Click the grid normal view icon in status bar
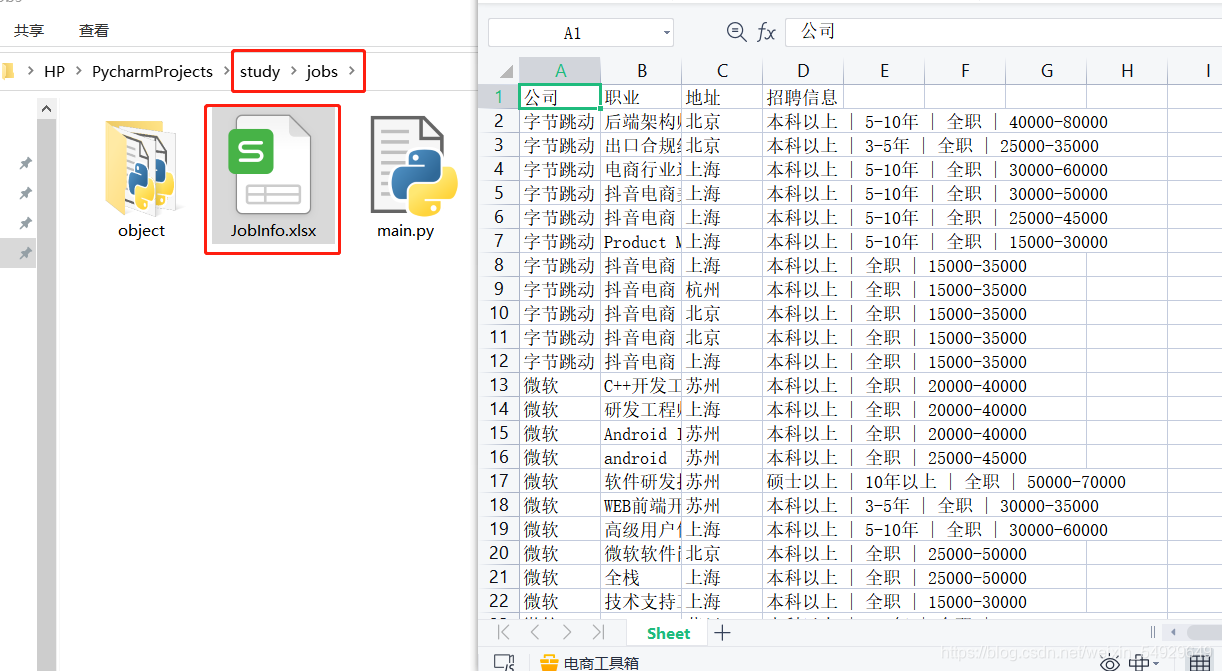The width and height of the screenshot is (1222, 671). (x=1199, y=663)
